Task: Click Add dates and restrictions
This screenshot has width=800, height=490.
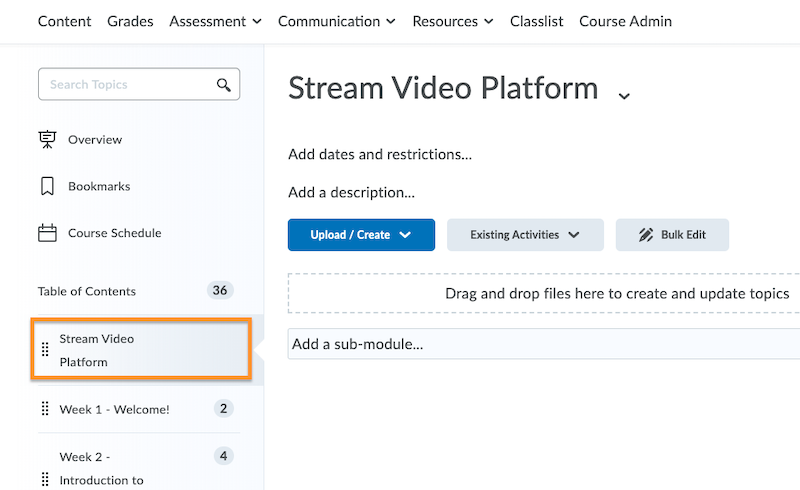Action: 380,155
